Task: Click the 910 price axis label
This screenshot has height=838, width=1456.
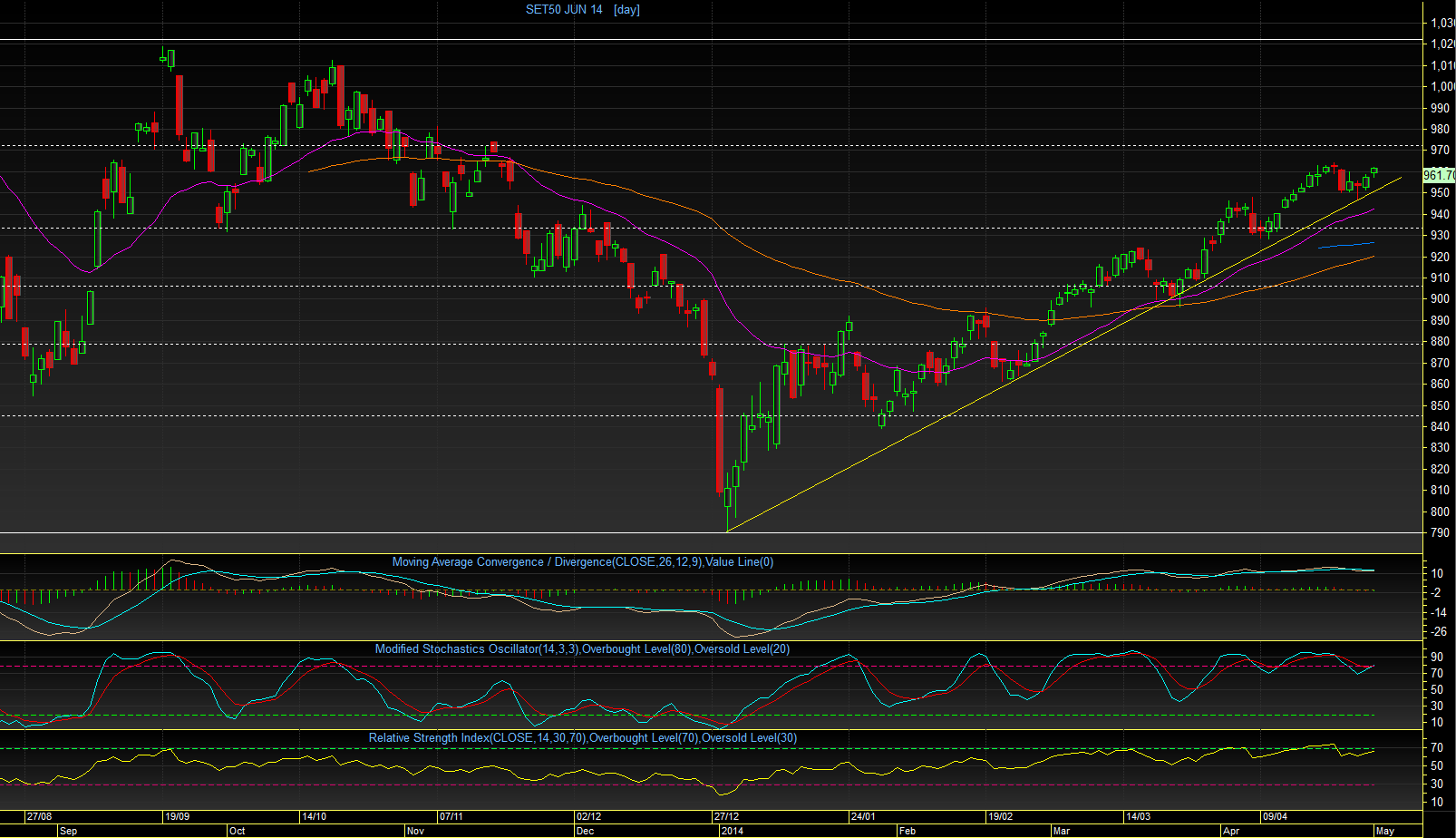Action: (1440, 278)
